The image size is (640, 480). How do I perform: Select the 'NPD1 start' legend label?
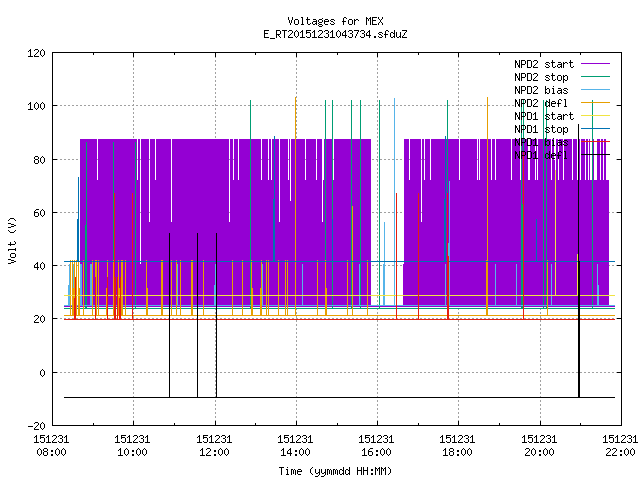pos(544,116)
